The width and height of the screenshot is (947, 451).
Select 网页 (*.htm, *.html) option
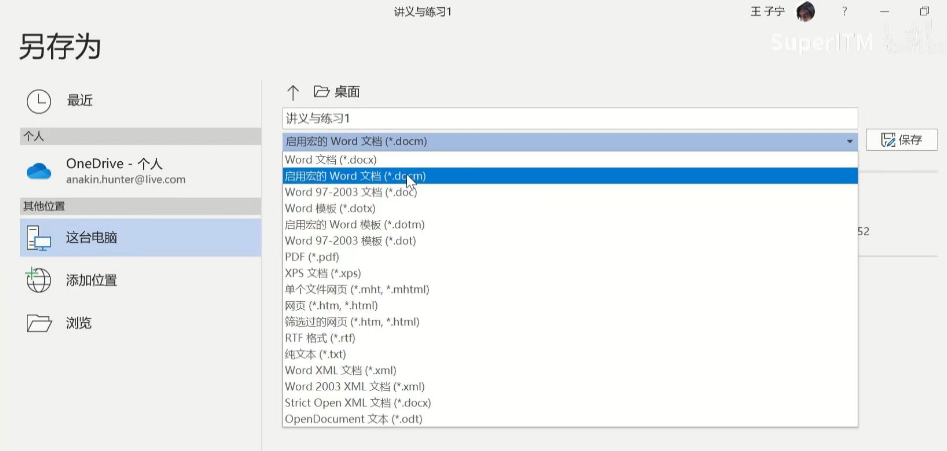(570, 305)
